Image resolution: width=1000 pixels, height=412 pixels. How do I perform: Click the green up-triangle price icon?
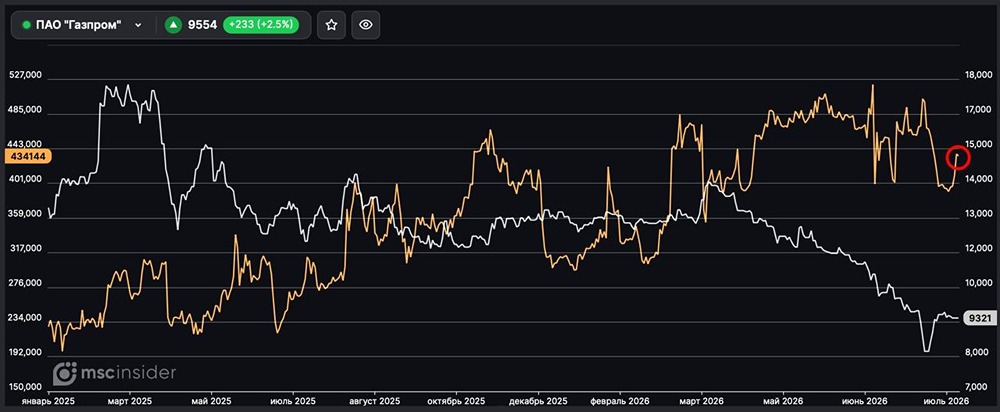[173, 25]
